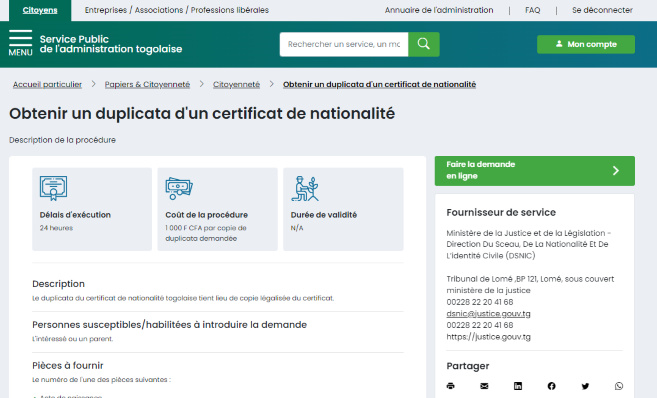Click the person icon above Durée de validité
The width and height of the screenshot is (657, 398).
point(305,189)
